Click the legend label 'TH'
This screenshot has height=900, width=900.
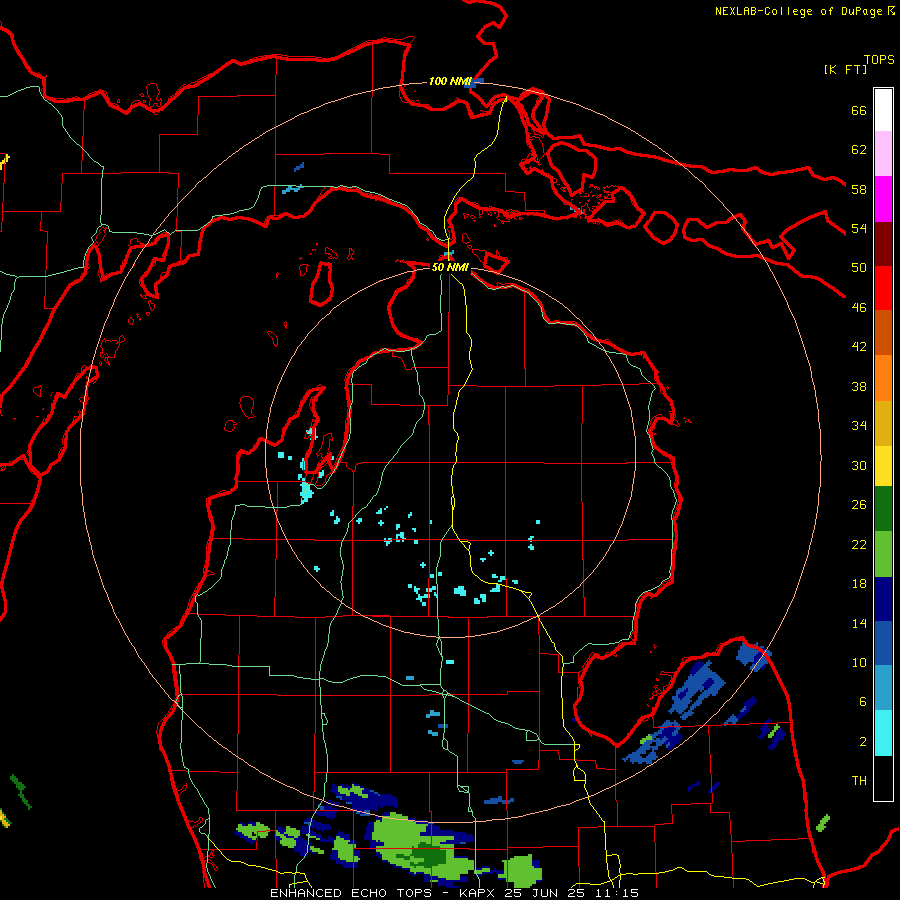pos(859,781)
